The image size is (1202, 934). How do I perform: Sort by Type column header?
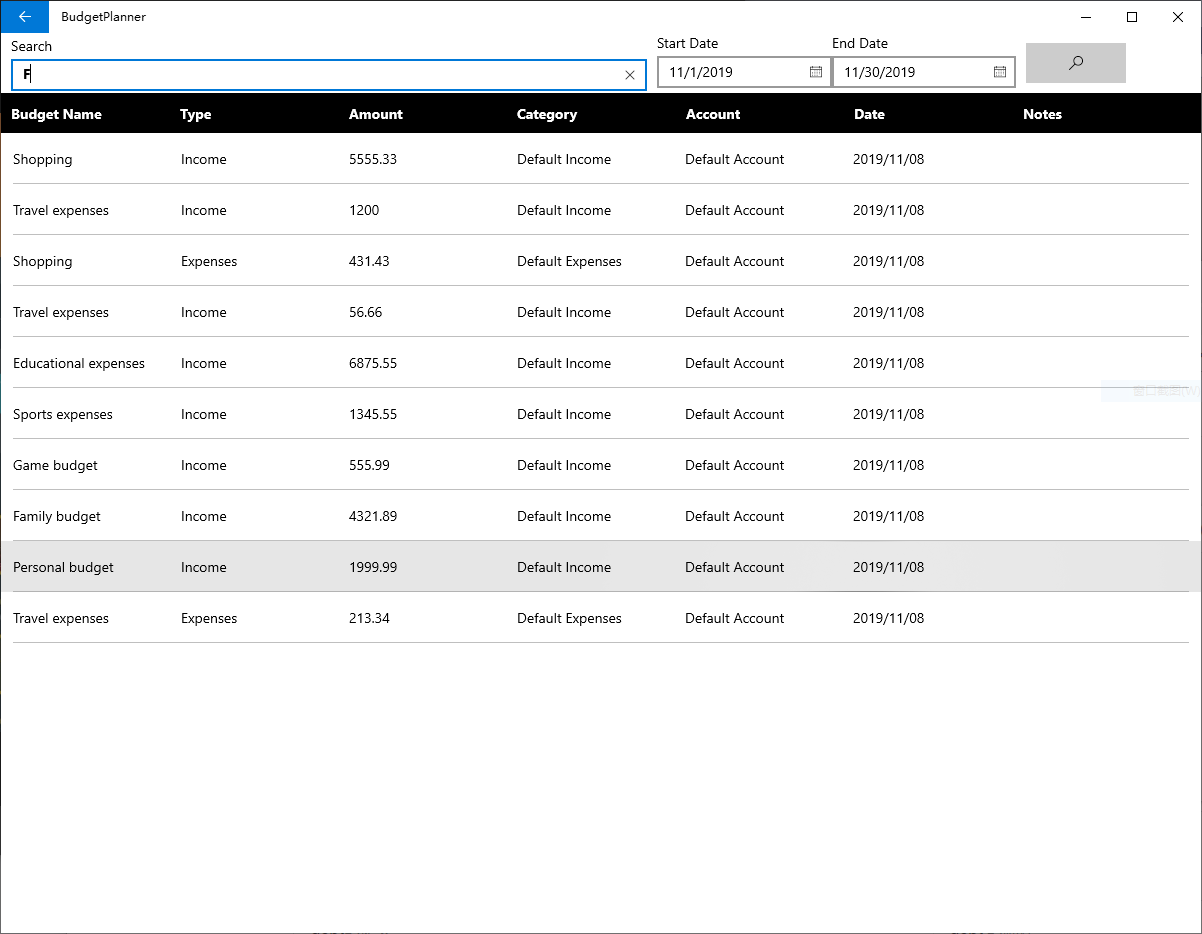[196, 114]
